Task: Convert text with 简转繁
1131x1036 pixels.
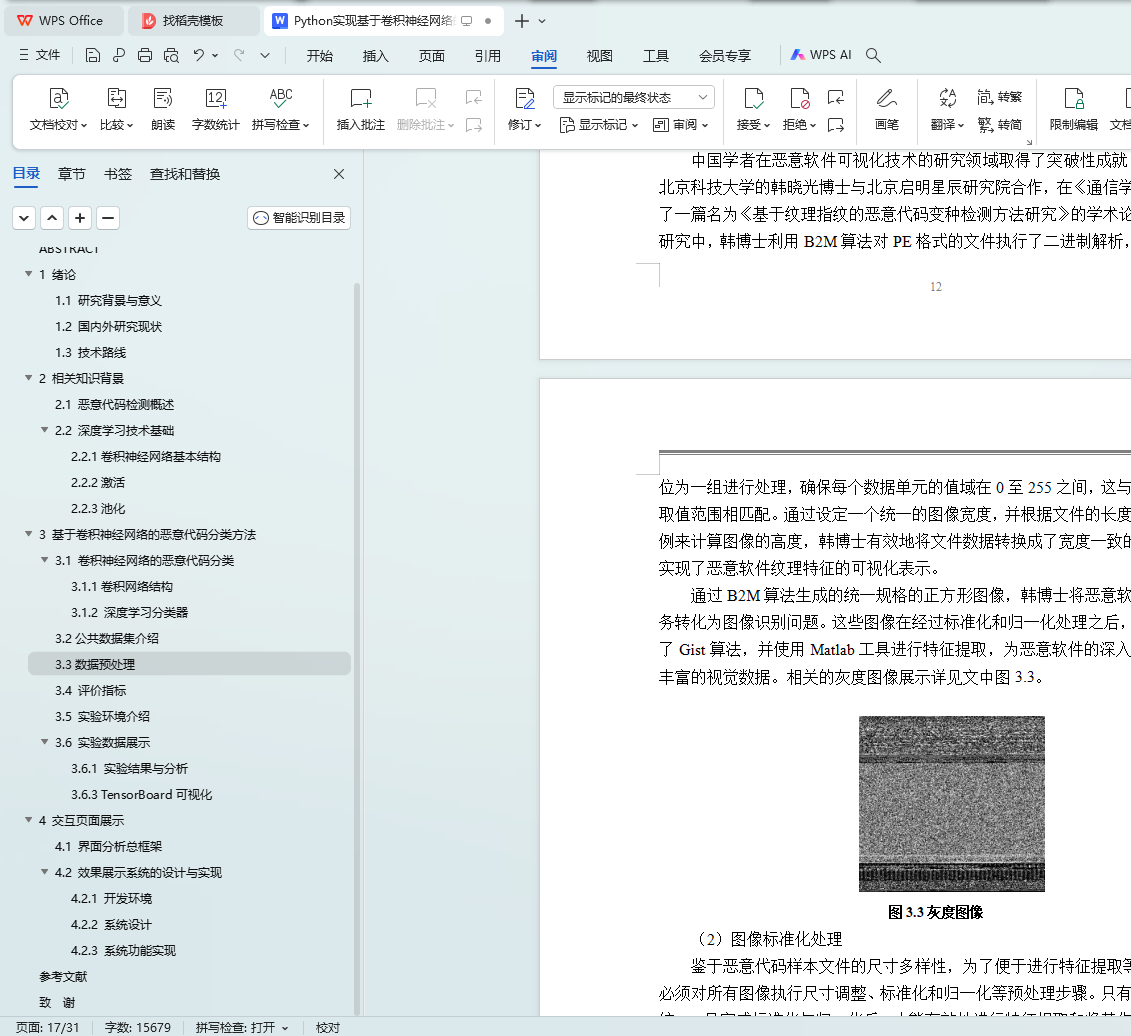Action: click(x=1000, y=97)
